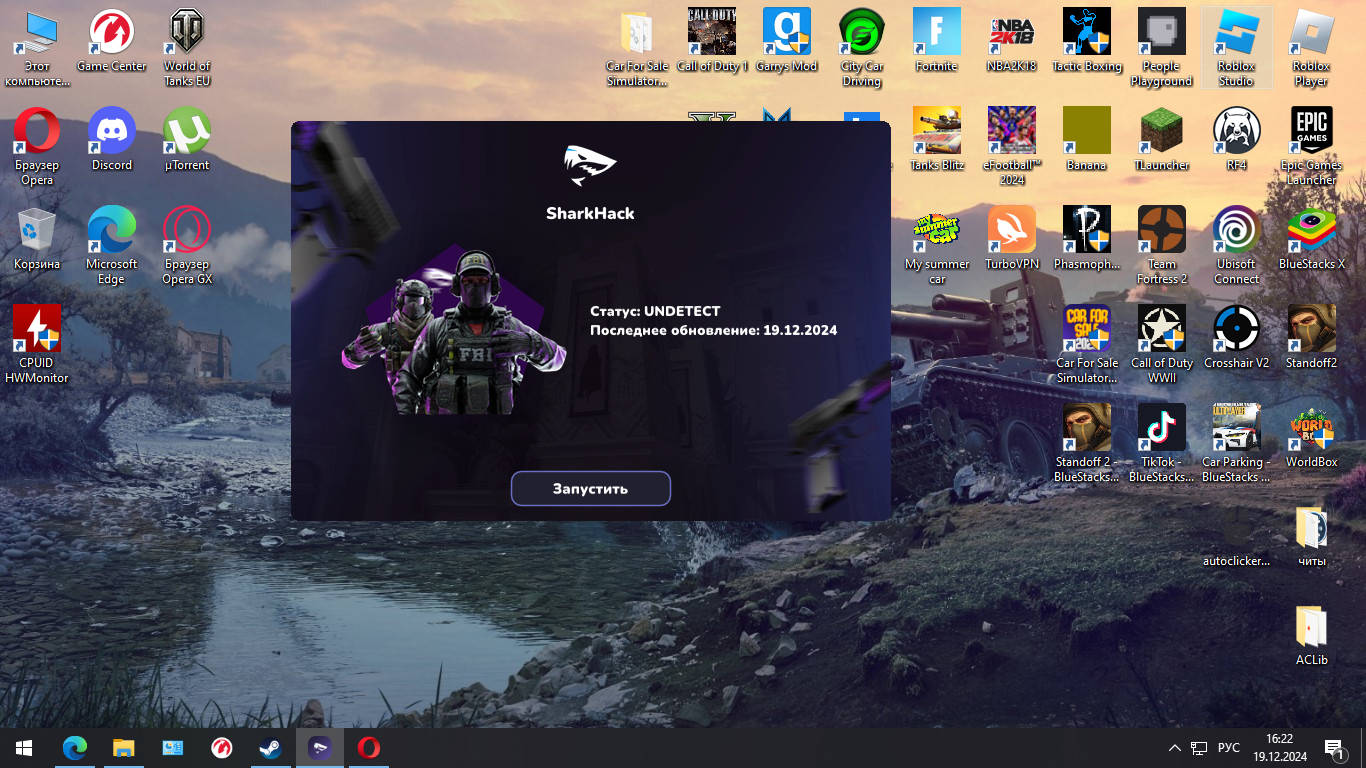Select the читы folder
The width and height of the screenshot is (1366, 768).
point(1312,535)
